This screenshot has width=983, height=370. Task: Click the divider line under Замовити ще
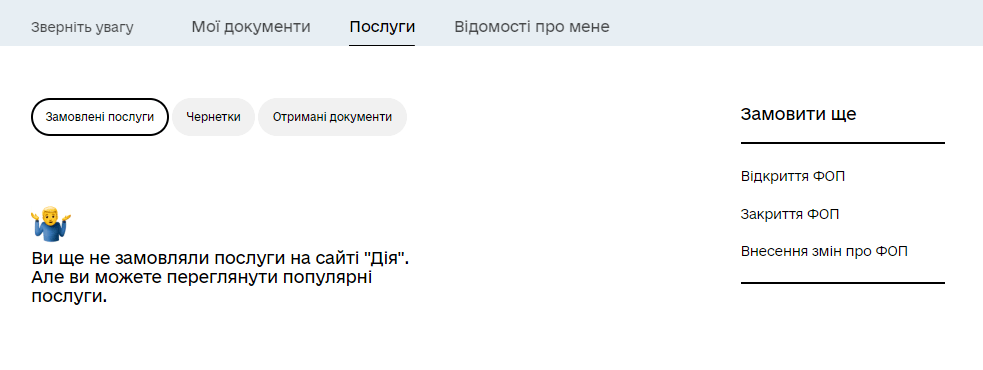tap(843, 143)
